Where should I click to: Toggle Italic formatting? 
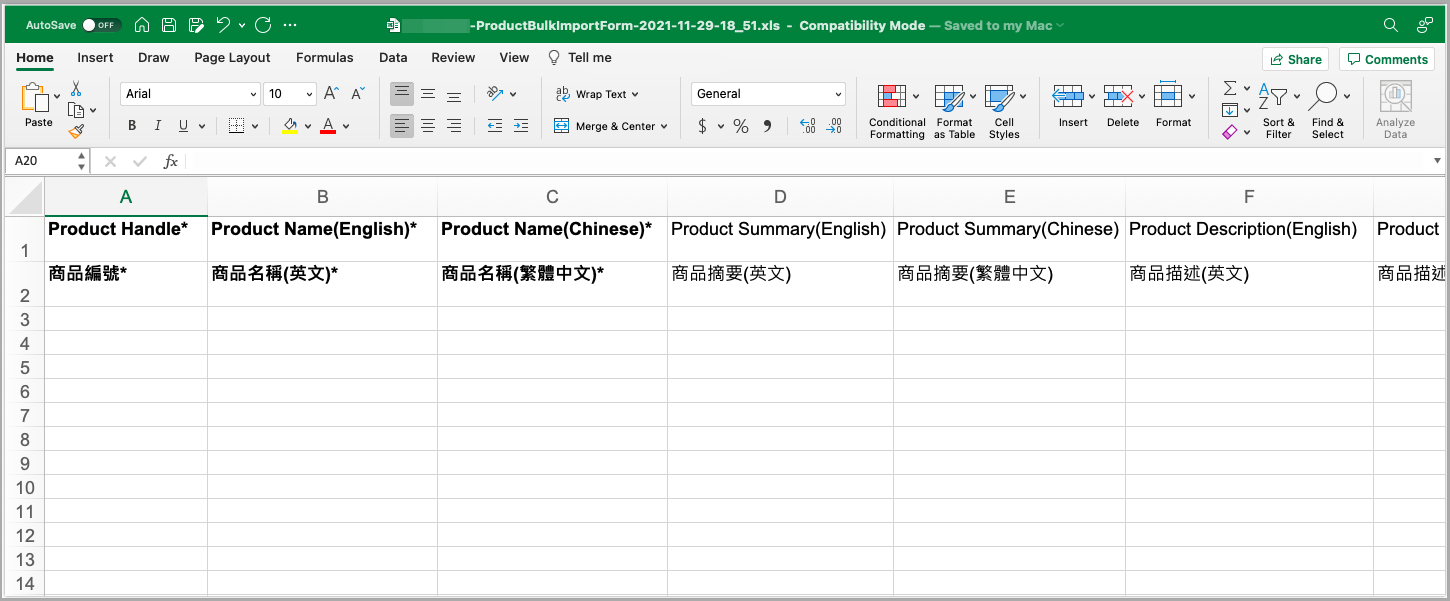coord(158,126)
